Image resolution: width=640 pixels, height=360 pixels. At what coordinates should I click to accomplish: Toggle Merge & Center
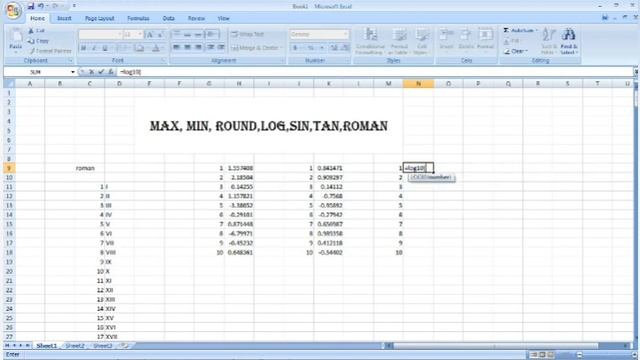point(257,48)
